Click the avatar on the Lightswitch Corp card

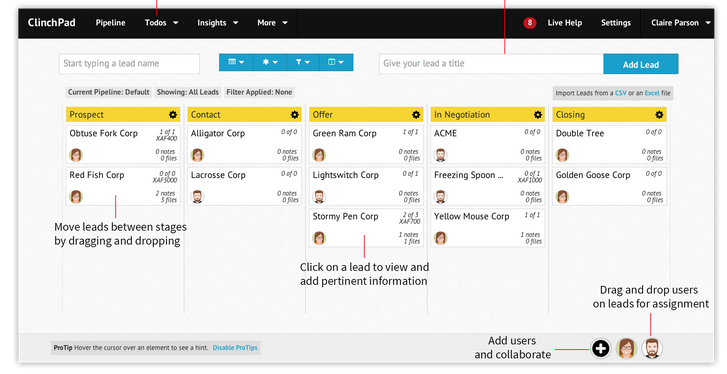(319, 197)
